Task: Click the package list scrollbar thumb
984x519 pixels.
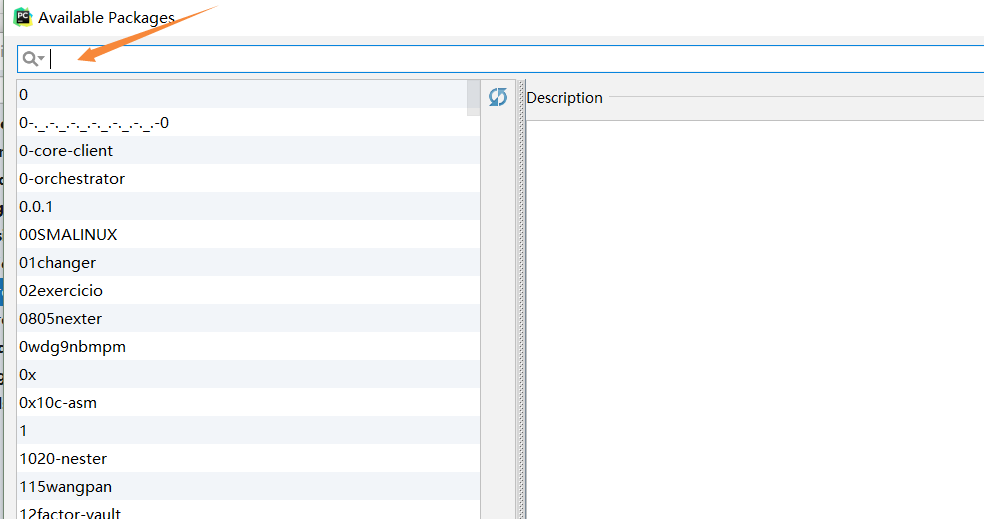Action: (474, 98)
